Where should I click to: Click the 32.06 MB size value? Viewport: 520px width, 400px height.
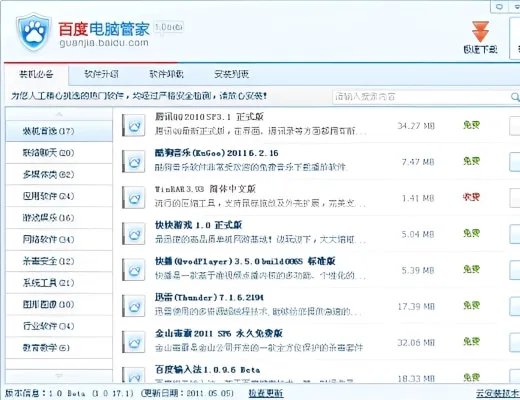(416, 342)
